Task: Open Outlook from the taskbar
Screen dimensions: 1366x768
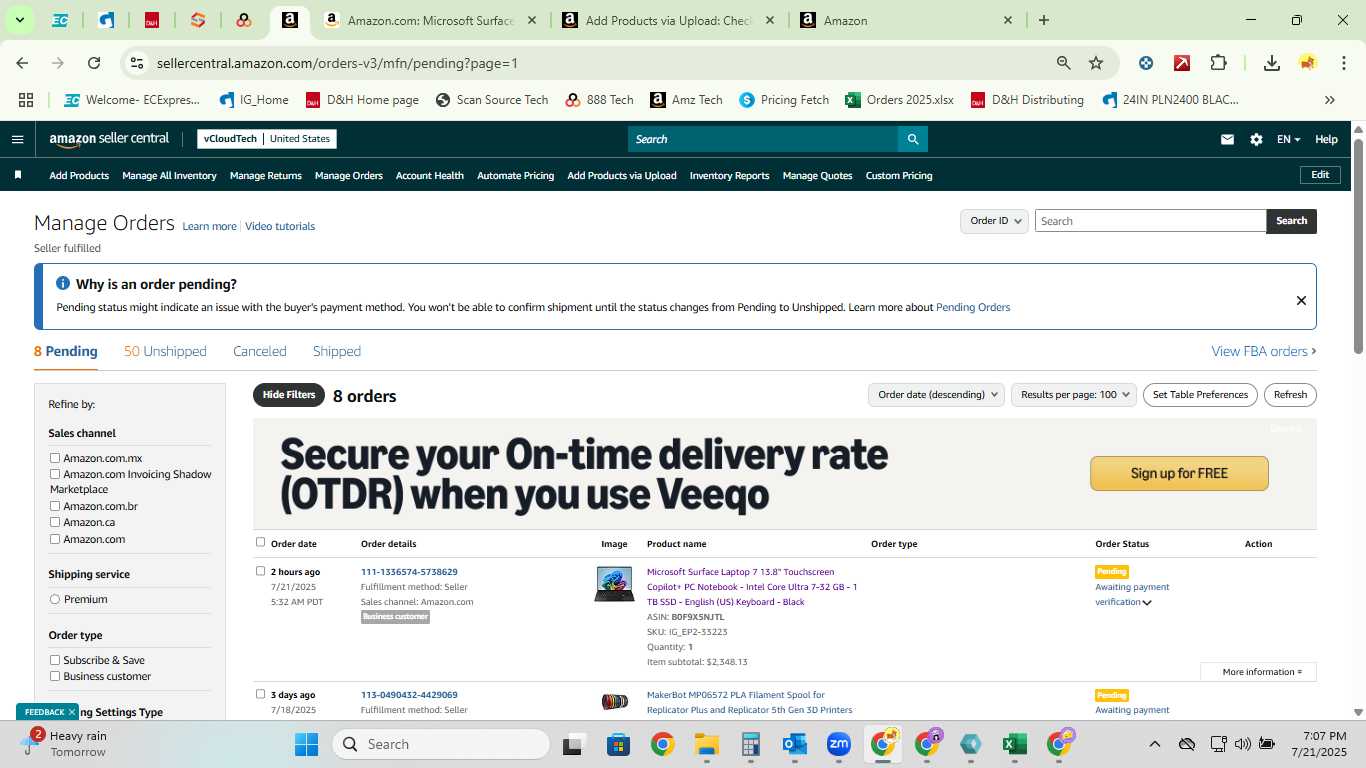Action: point(795,744)
